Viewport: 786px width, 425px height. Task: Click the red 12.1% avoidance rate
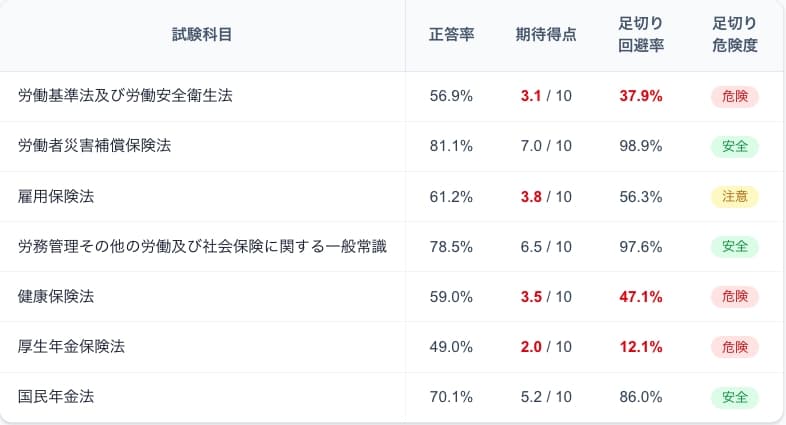coord(641,346)
